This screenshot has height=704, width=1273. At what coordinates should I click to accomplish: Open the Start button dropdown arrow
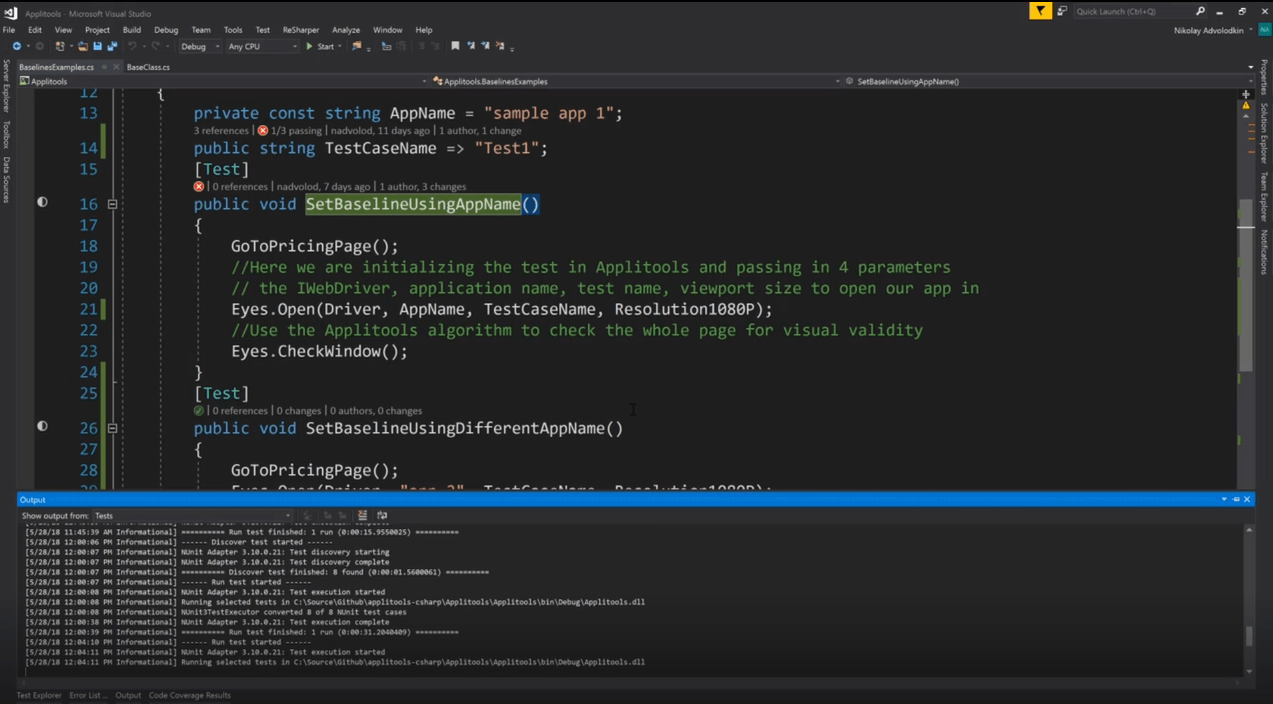point(340,46)
